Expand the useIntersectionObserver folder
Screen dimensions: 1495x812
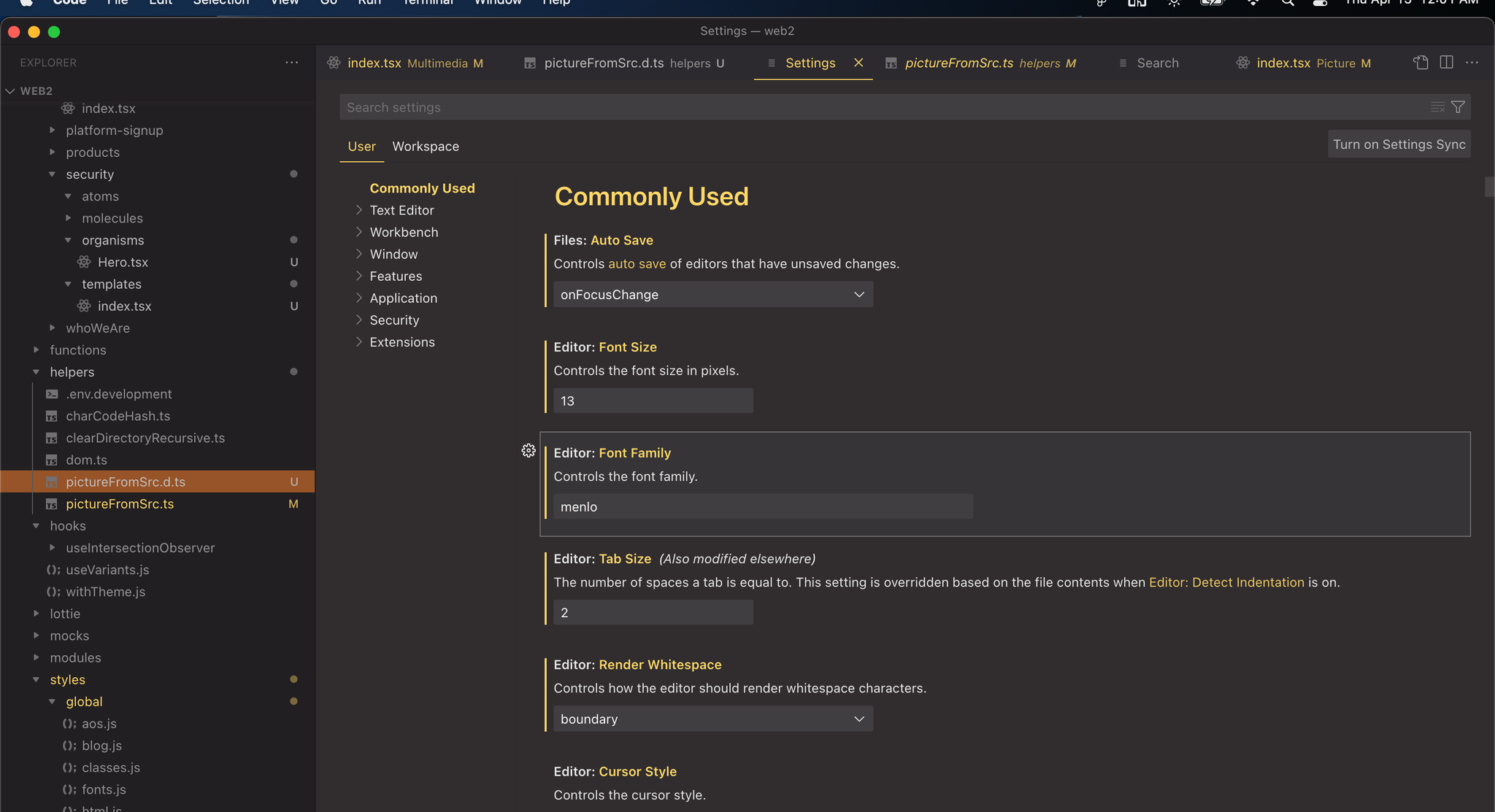[52, 548]
